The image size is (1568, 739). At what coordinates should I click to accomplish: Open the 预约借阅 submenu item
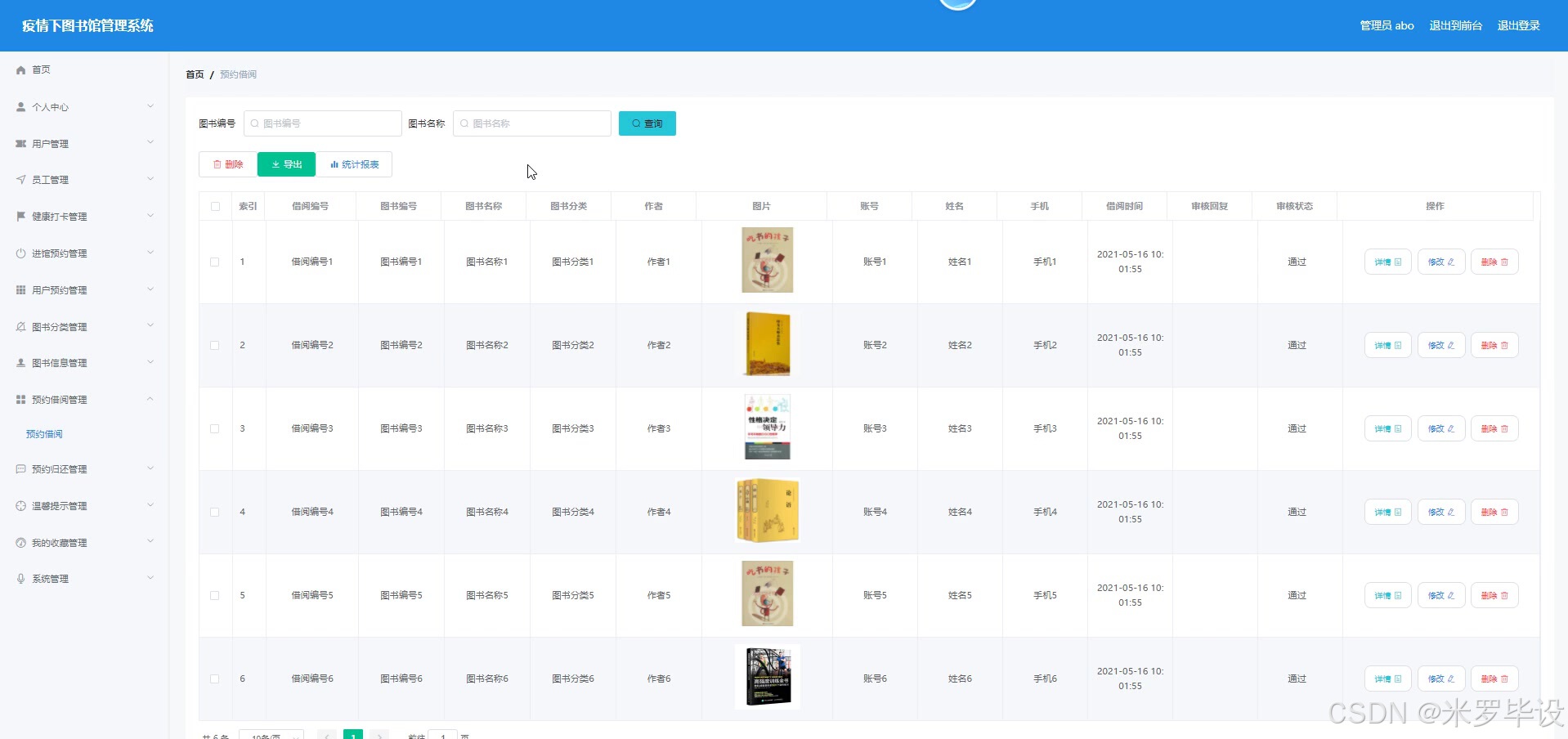pos(45,433)
